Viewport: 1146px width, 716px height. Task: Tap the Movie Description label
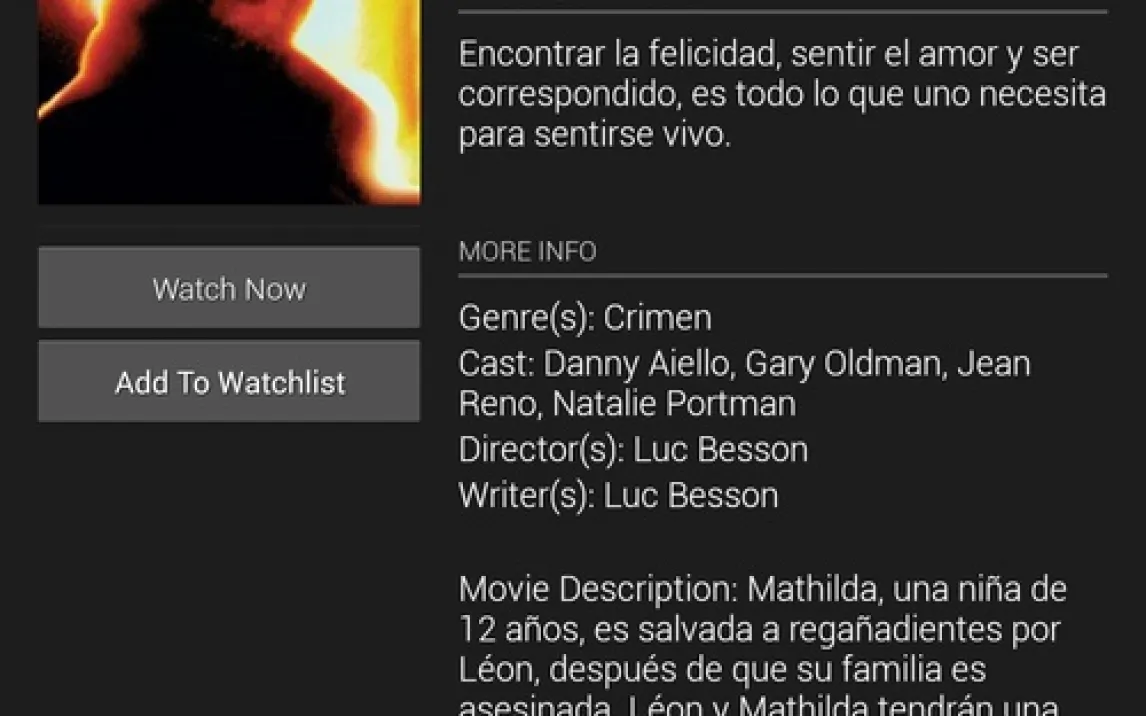[599, 589]
